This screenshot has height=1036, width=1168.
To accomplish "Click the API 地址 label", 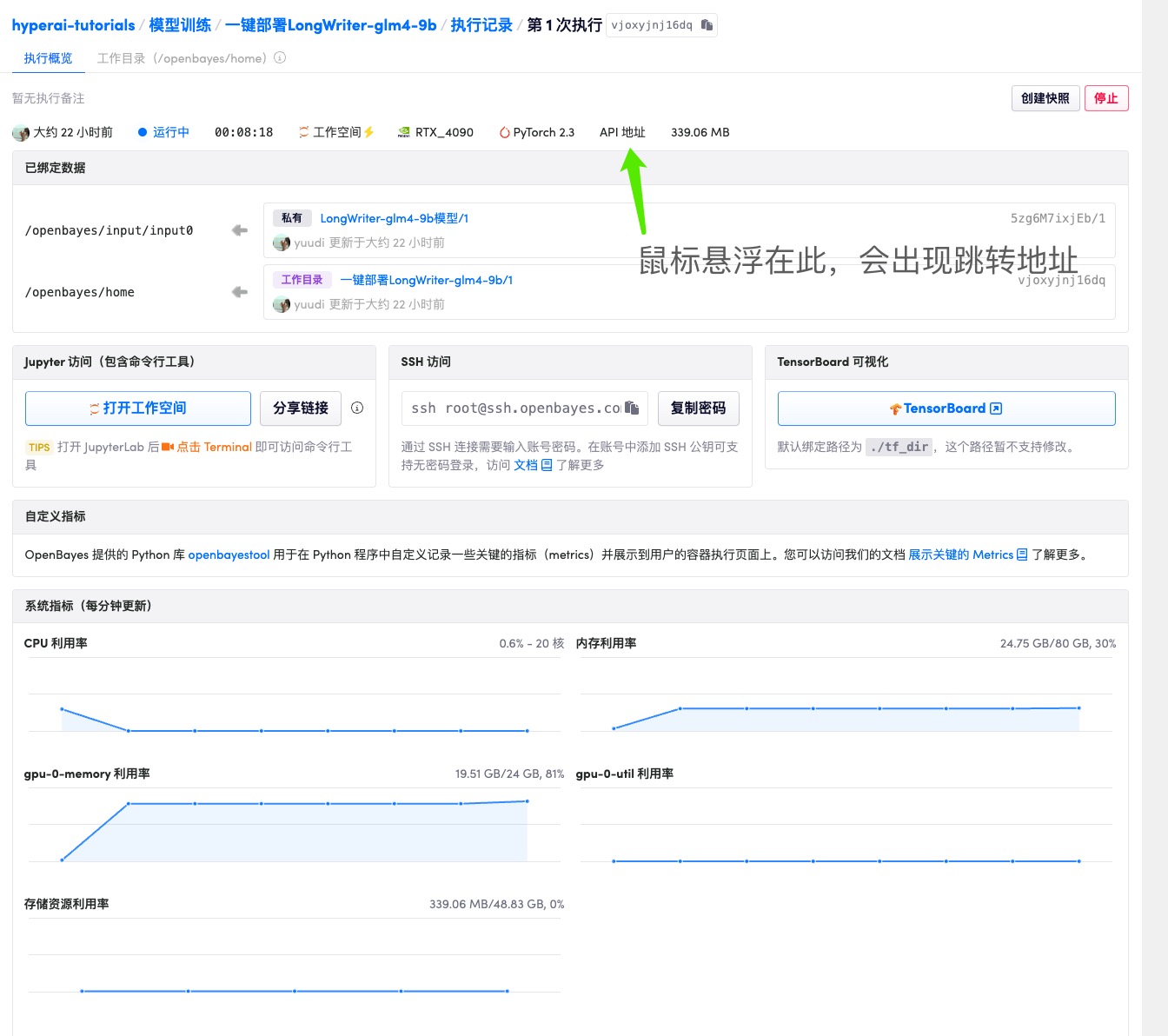I will tap(622, 132).
